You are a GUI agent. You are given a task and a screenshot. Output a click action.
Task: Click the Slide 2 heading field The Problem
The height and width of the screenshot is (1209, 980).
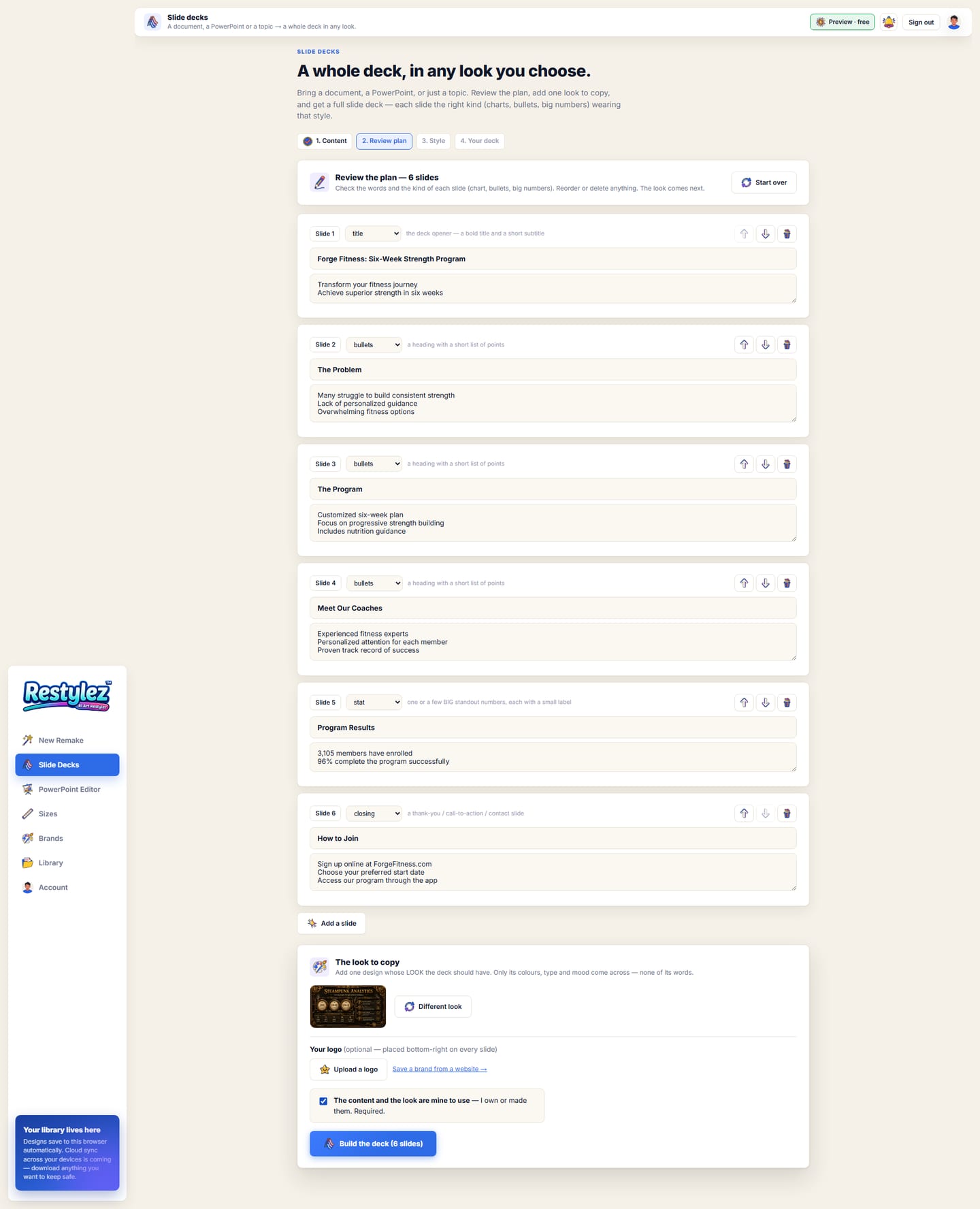pyautogui.click(x=553, y=370)
